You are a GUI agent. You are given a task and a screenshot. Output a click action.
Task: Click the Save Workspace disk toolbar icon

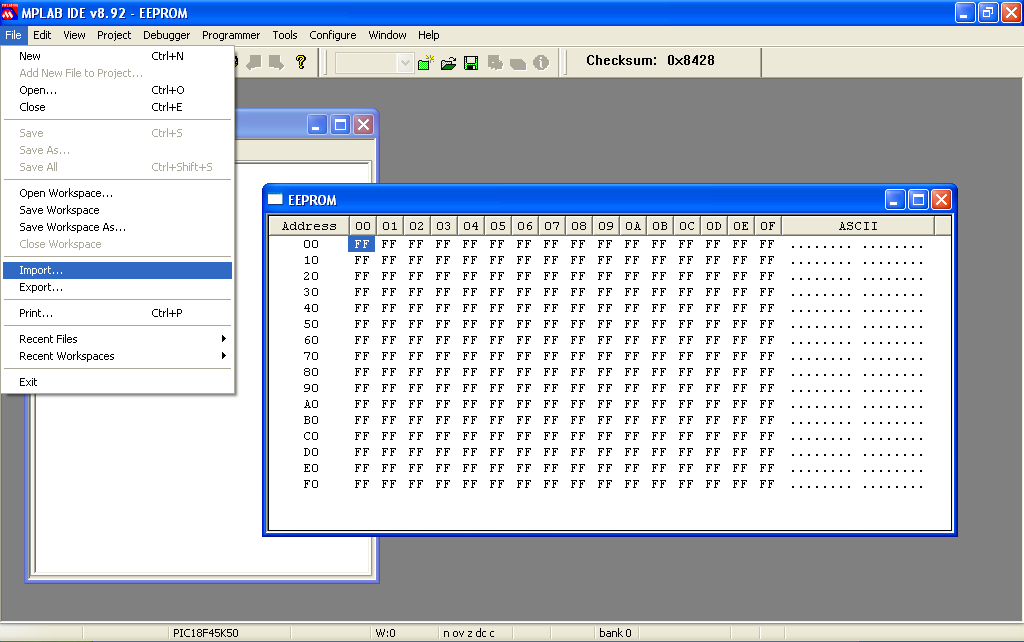471,63
